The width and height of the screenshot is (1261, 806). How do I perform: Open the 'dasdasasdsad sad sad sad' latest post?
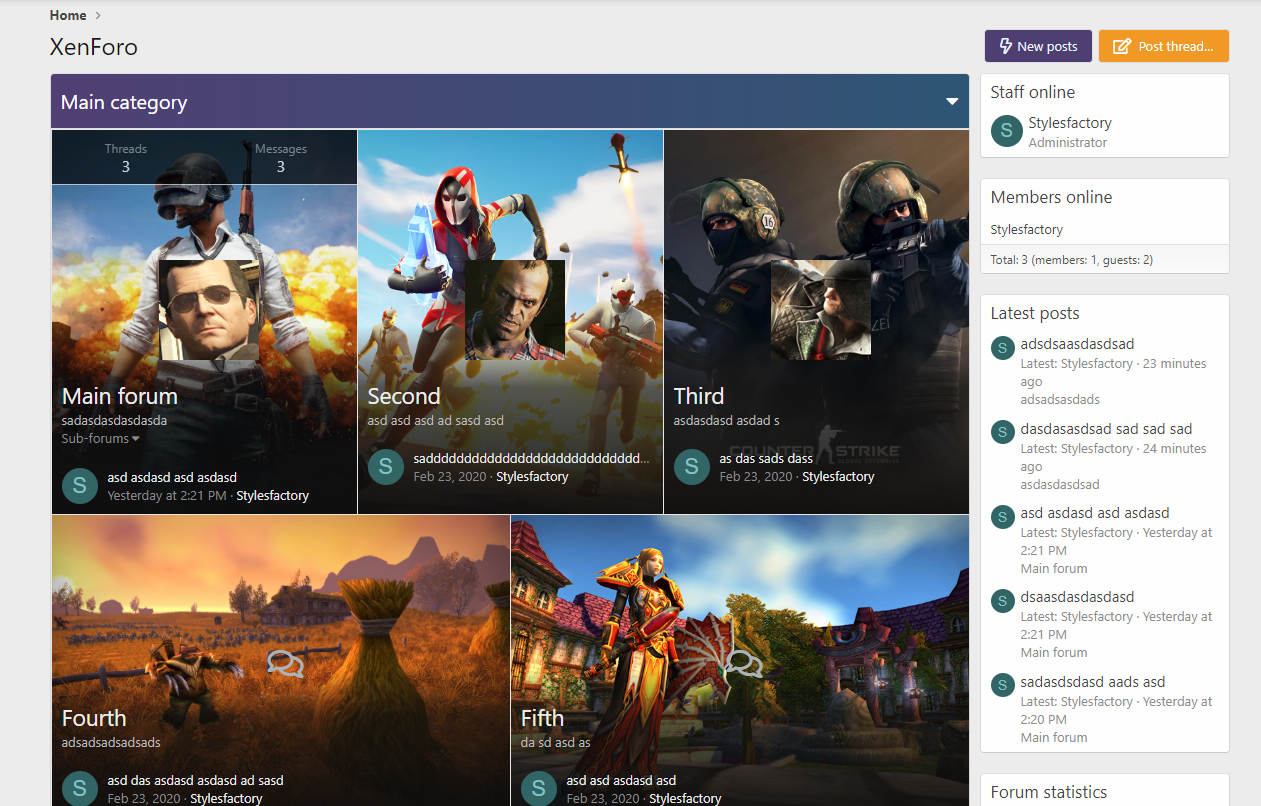[1106, 429]
